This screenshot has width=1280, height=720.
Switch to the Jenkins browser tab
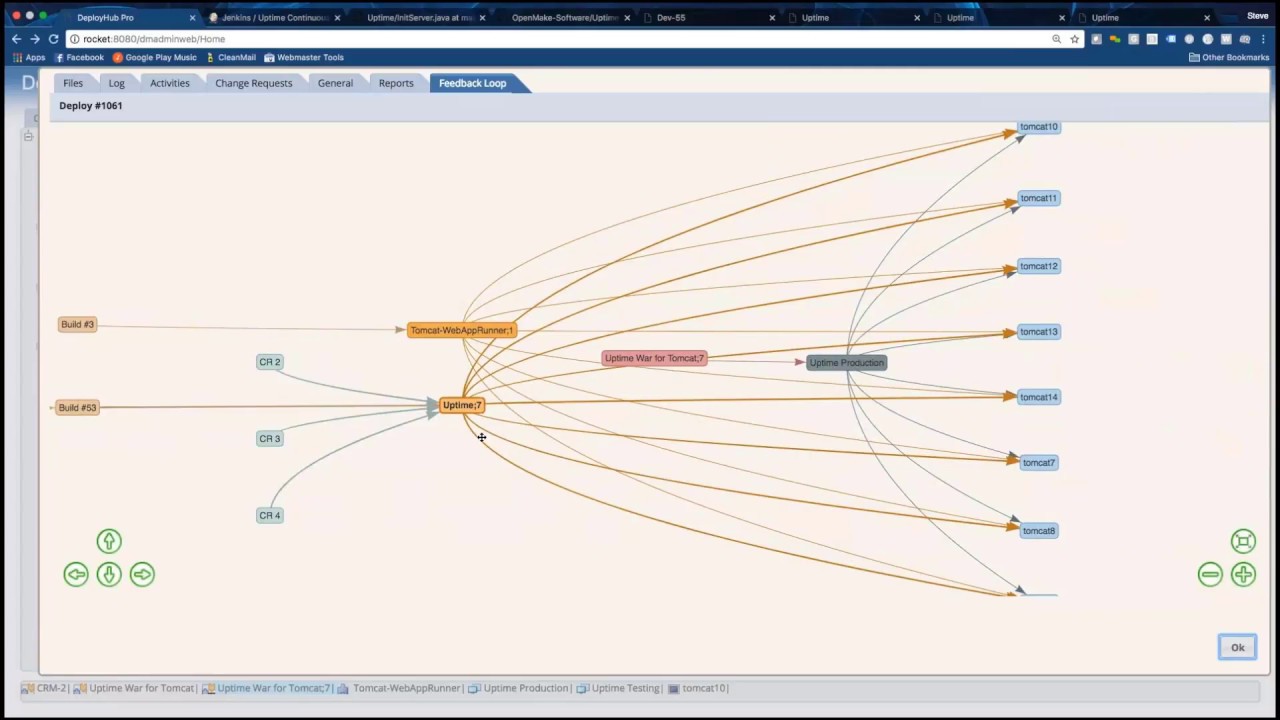click(275, 17)
